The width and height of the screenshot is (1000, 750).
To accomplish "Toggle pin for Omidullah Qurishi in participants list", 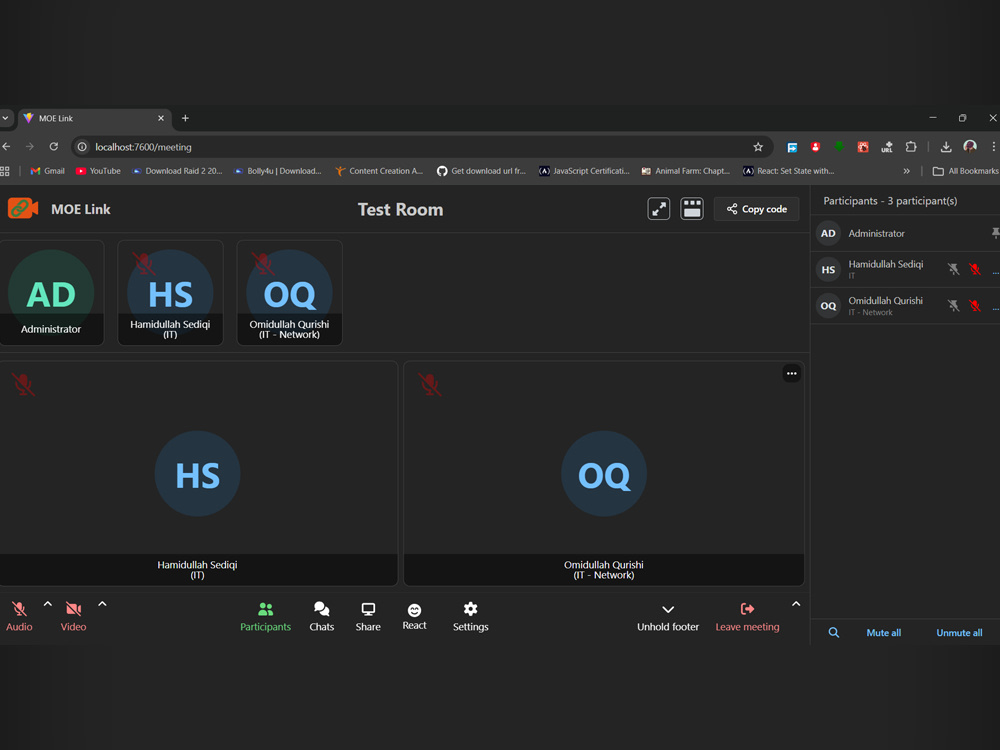I will (953, 305).
